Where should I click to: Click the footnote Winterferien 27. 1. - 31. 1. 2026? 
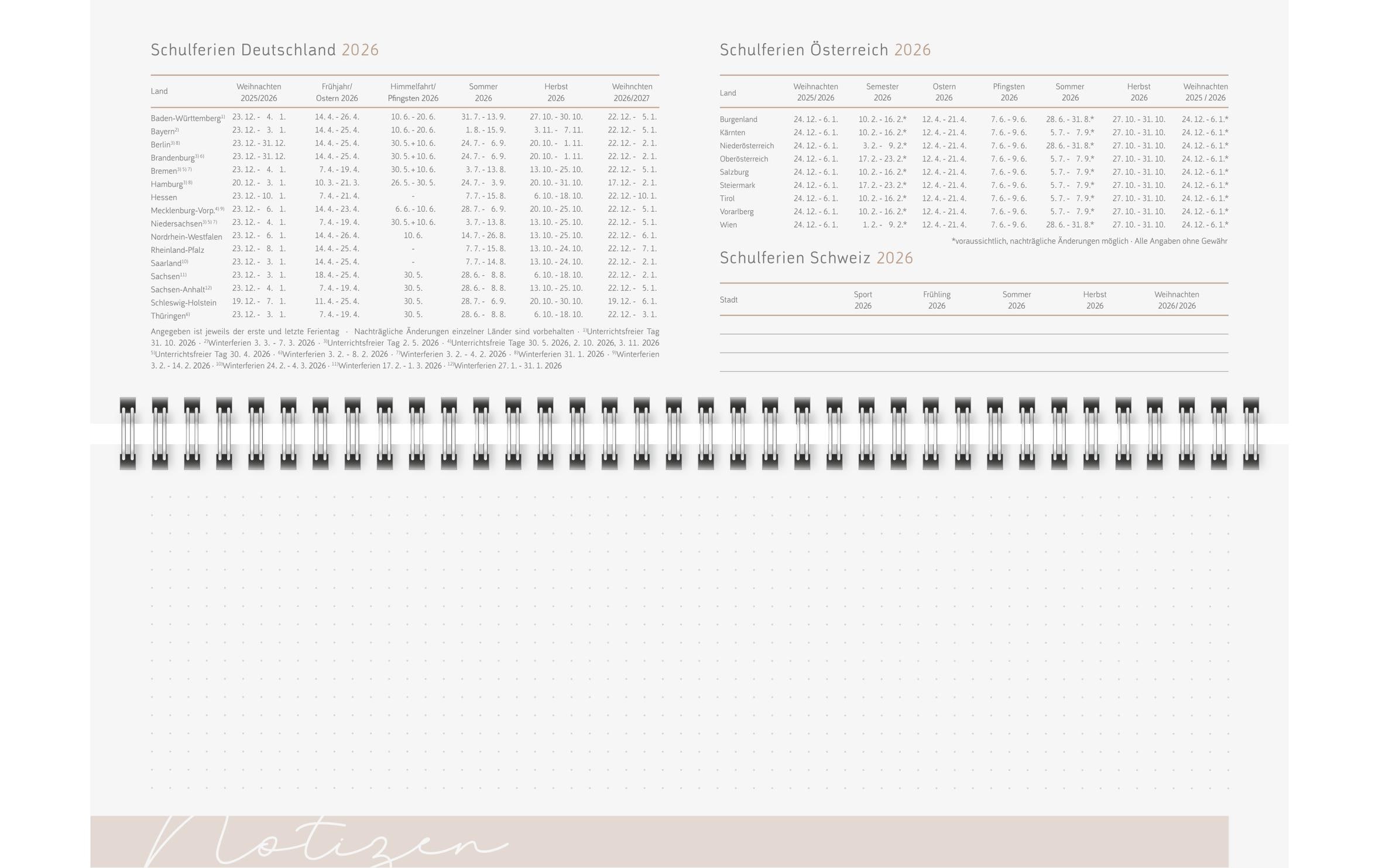[x=505, y=366]
